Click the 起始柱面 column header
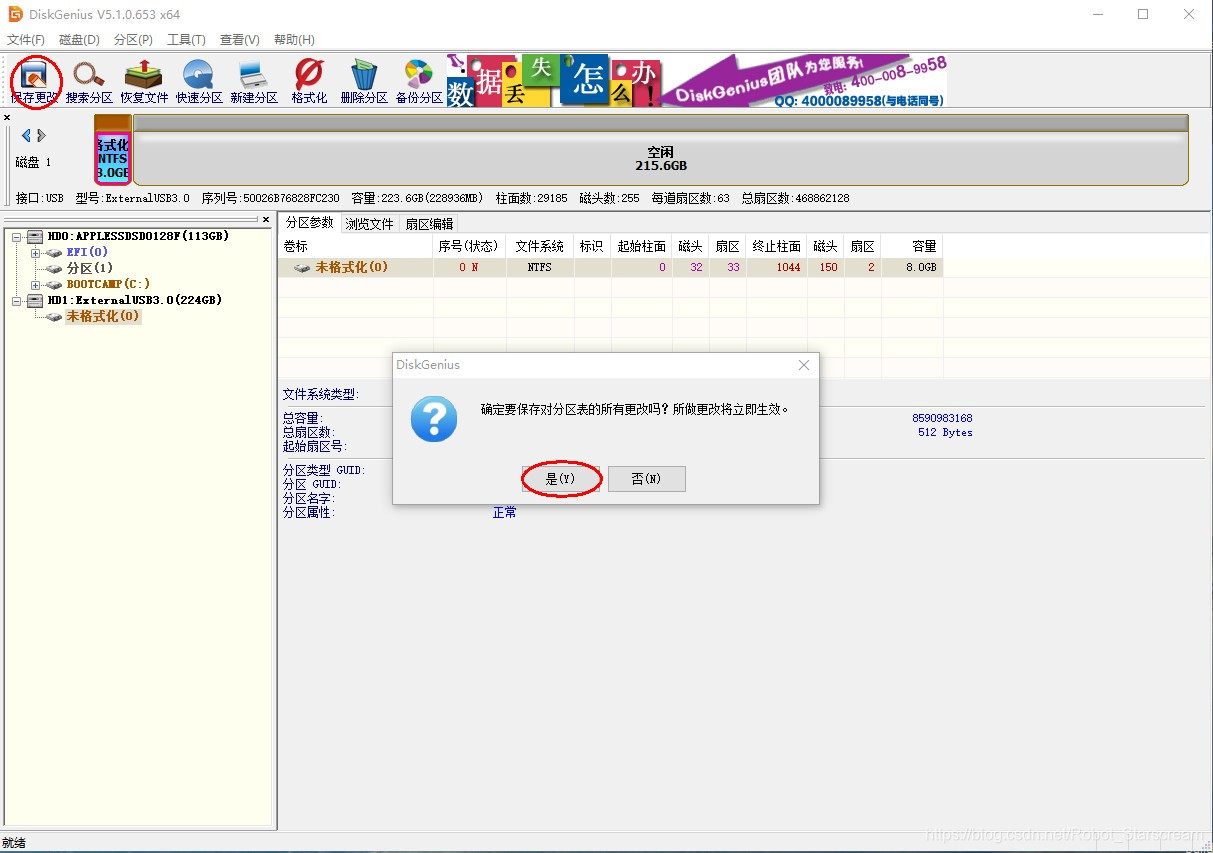The width and height of the screenshot is (1213, 853). 641,246
